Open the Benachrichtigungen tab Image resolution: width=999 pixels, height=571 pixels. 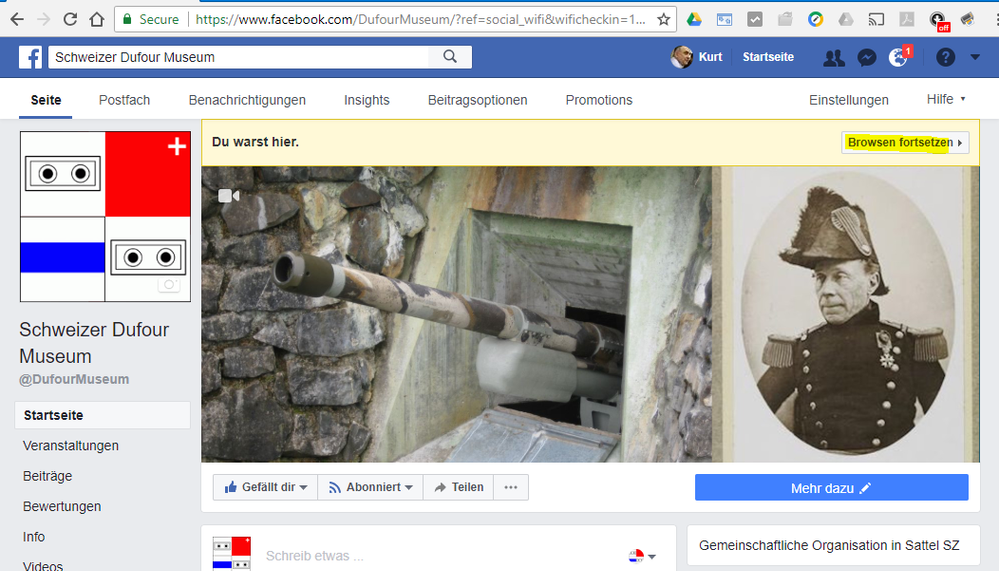pos(247,100)
